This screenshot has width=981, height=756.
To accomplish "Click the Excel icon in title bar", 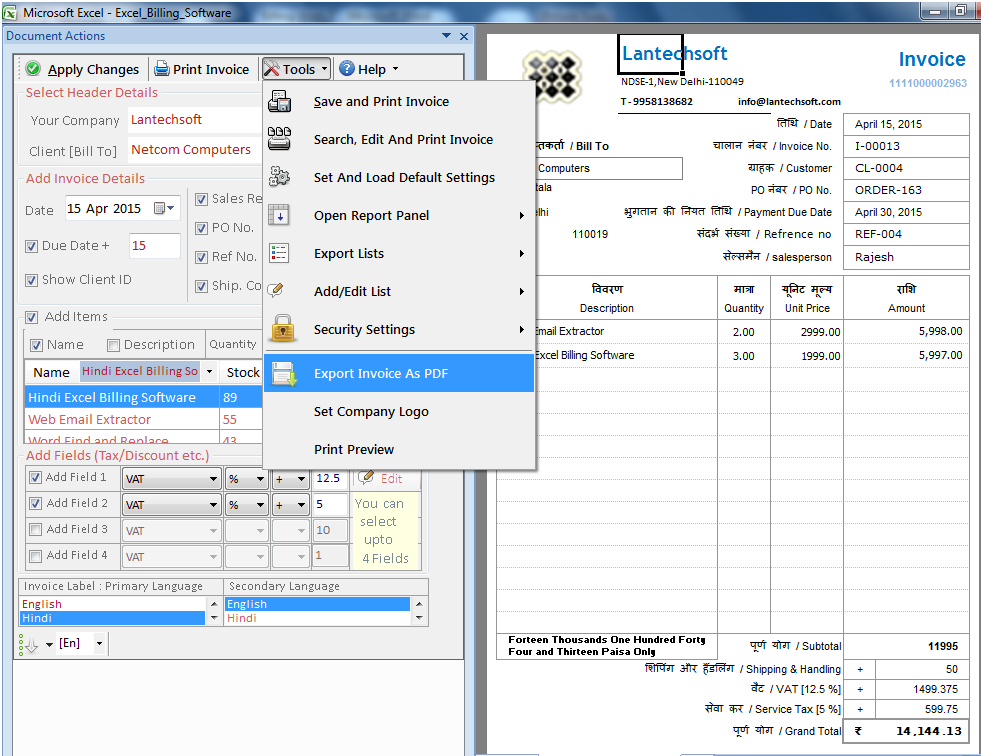I will pyautogui.click(x=10, y=13).
